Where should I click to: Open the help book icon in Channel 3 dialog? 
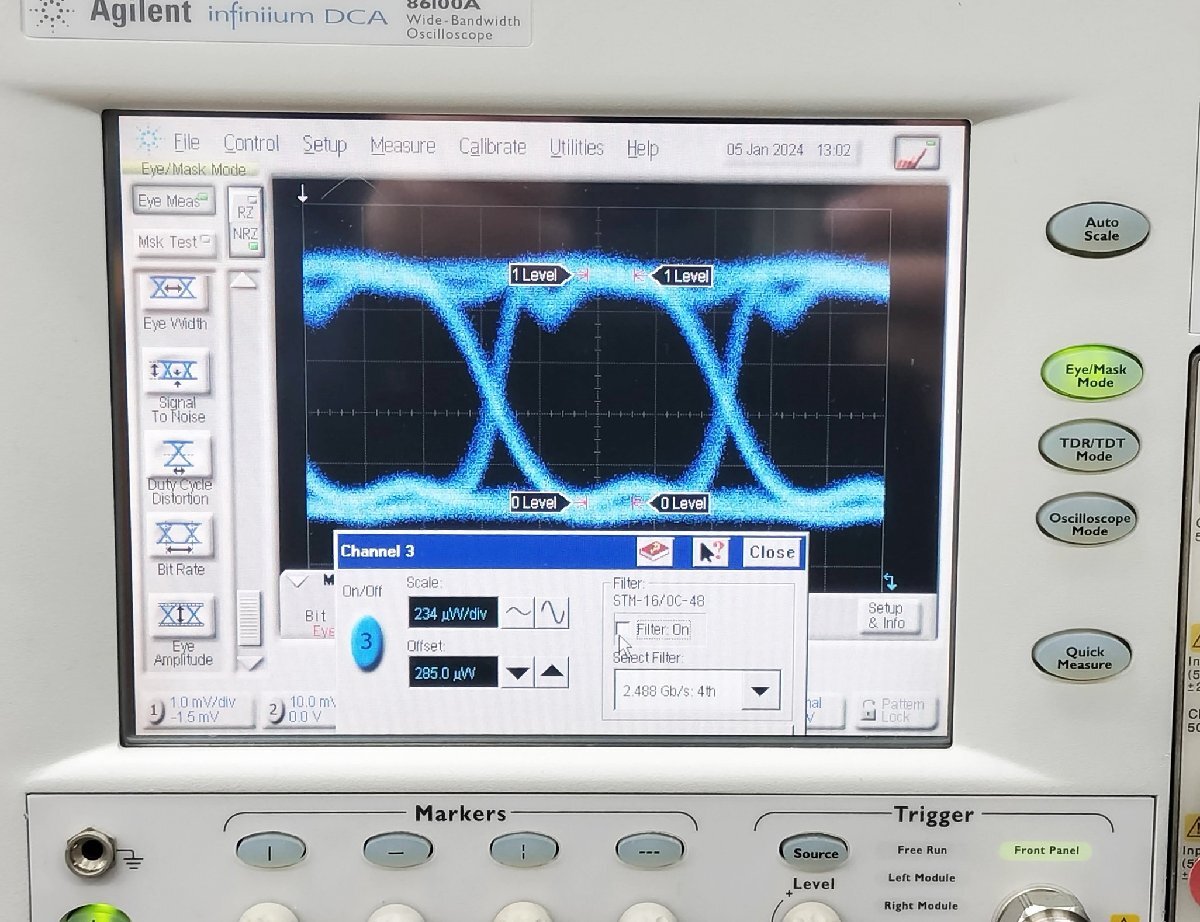click(x=654, y=550)
